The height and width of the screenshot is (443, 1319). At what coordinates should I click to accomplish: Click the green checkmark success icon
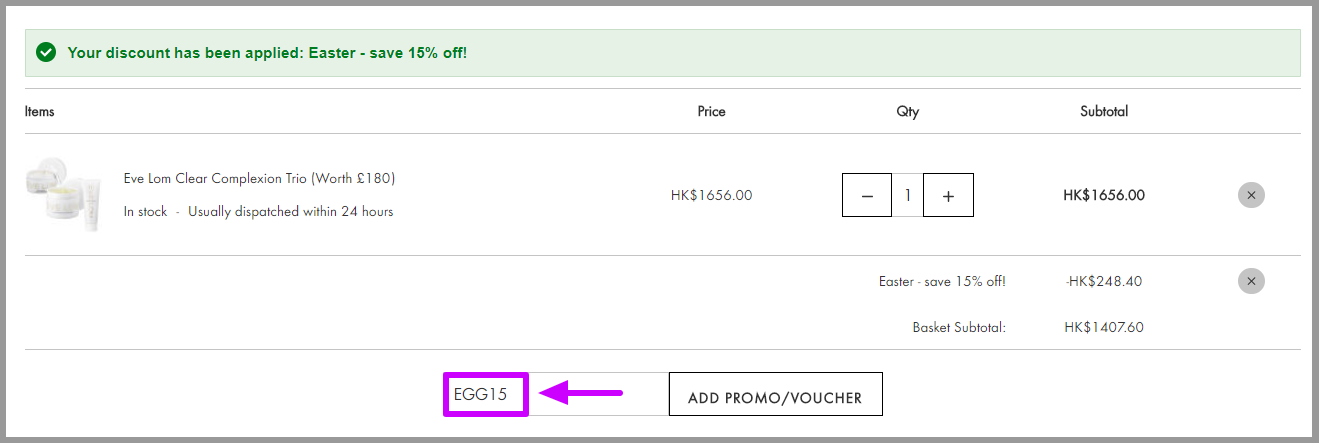tap(45, 52)
